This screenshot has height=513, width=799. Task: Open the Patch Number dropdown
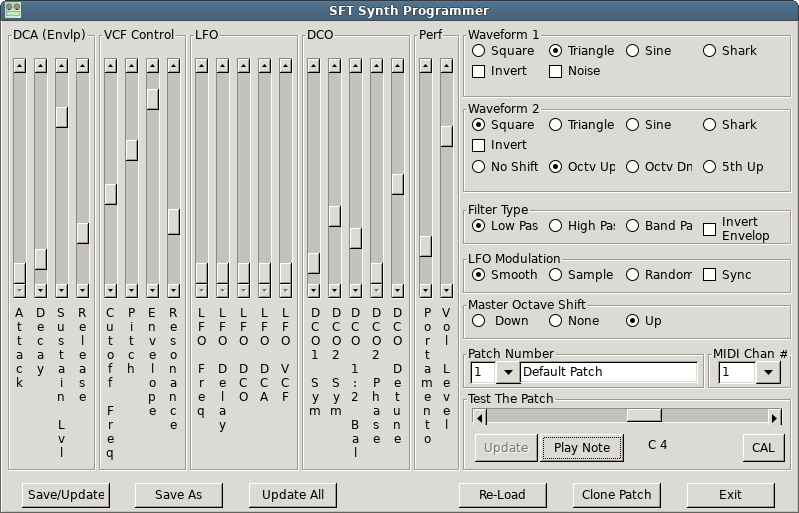tap(507, 372)
